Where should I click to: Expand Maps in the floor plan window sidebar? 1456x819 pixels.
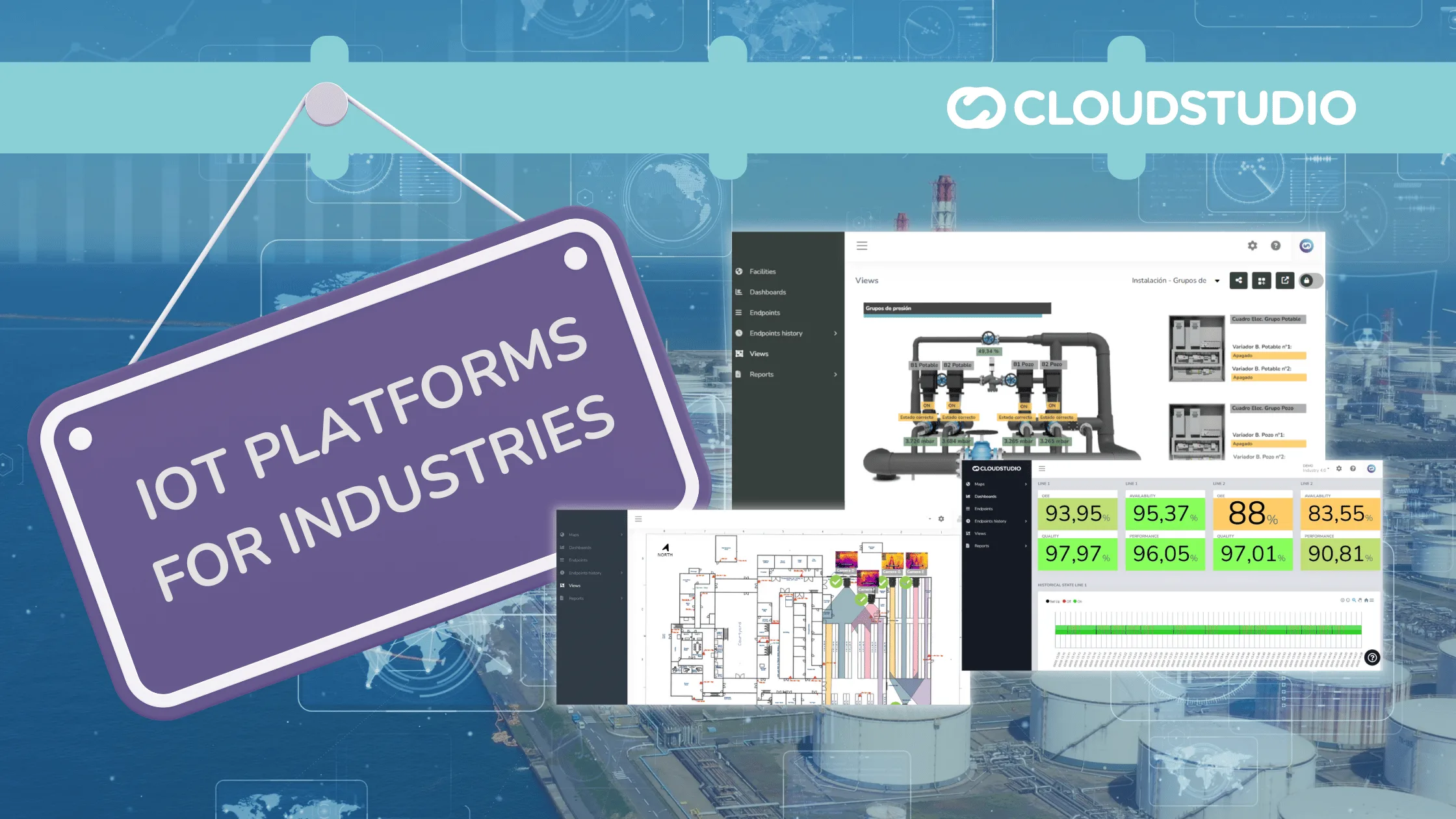pos(591,535)
